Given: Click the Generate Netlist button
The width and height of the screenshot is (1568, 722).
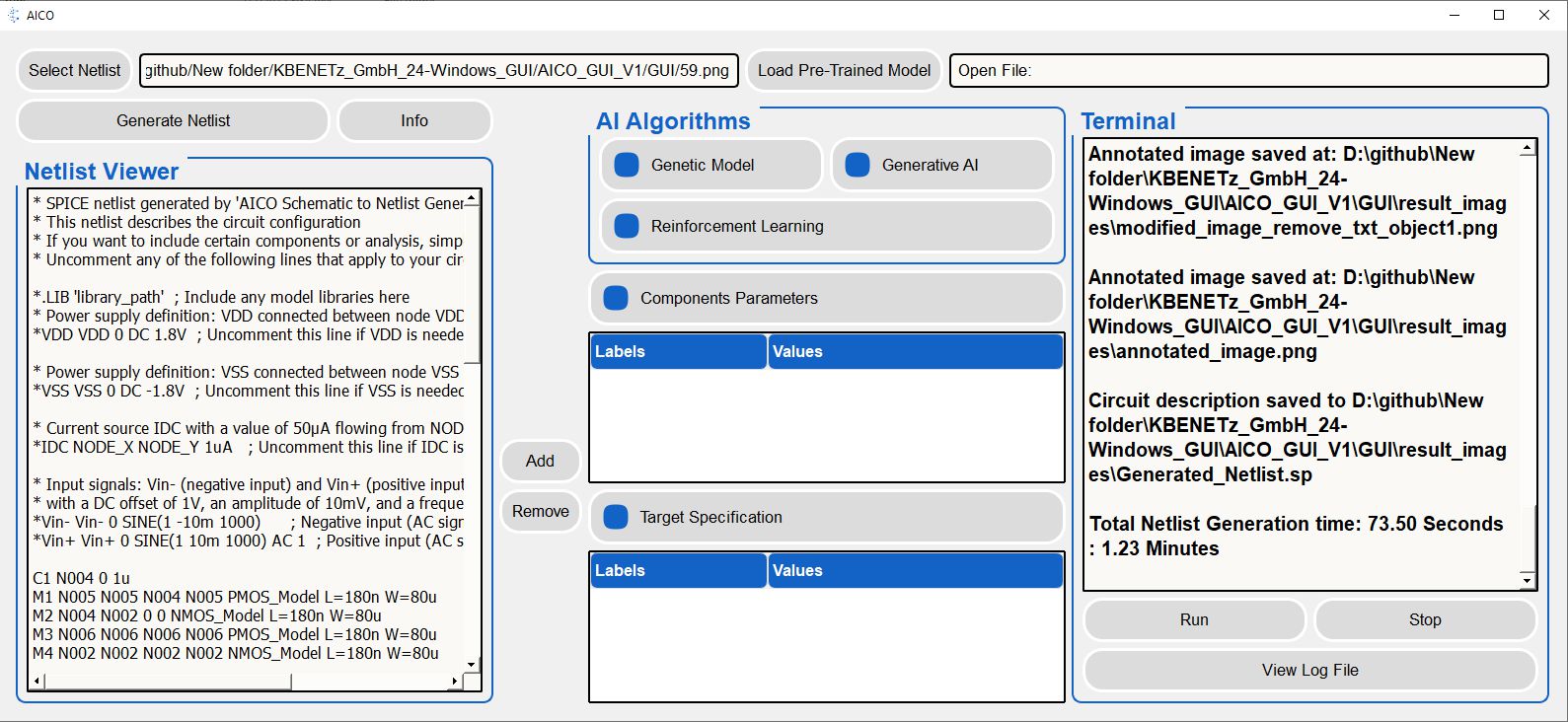Looking at the screenshot, I should click(x=173, y=120).
